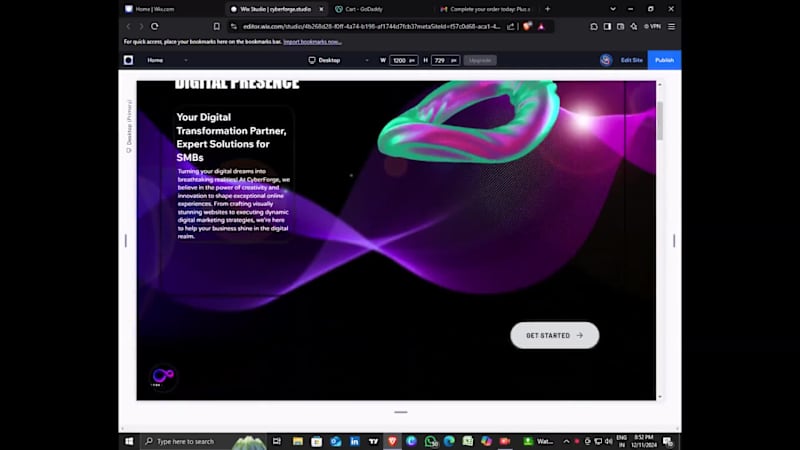Click the taskbar search box
800x450 pixels.
coord(203,441)
